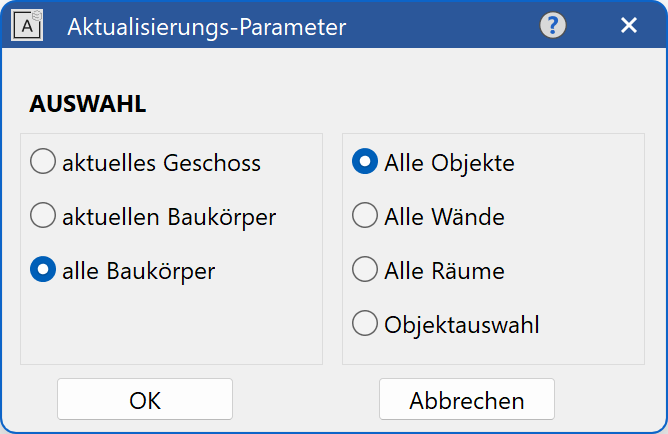Image resolution: width=668 pixels, height=434 pixels.
Task: Close the Aktualisierungs-Parameter dialog
Action: (629, 26)
